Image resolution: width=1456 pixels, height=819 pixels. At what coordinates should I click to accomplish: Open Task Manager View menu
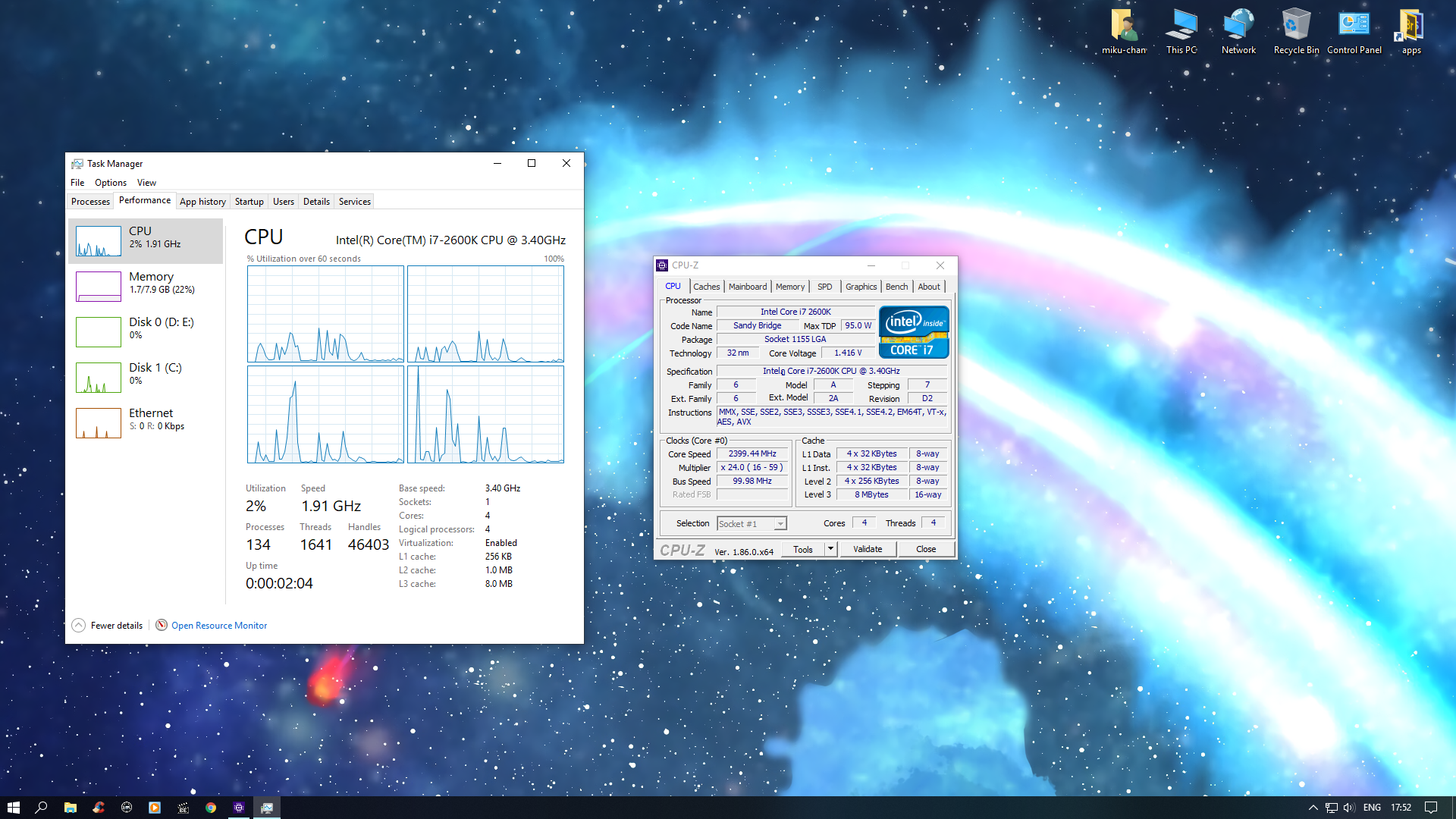(x=146, y=183)
